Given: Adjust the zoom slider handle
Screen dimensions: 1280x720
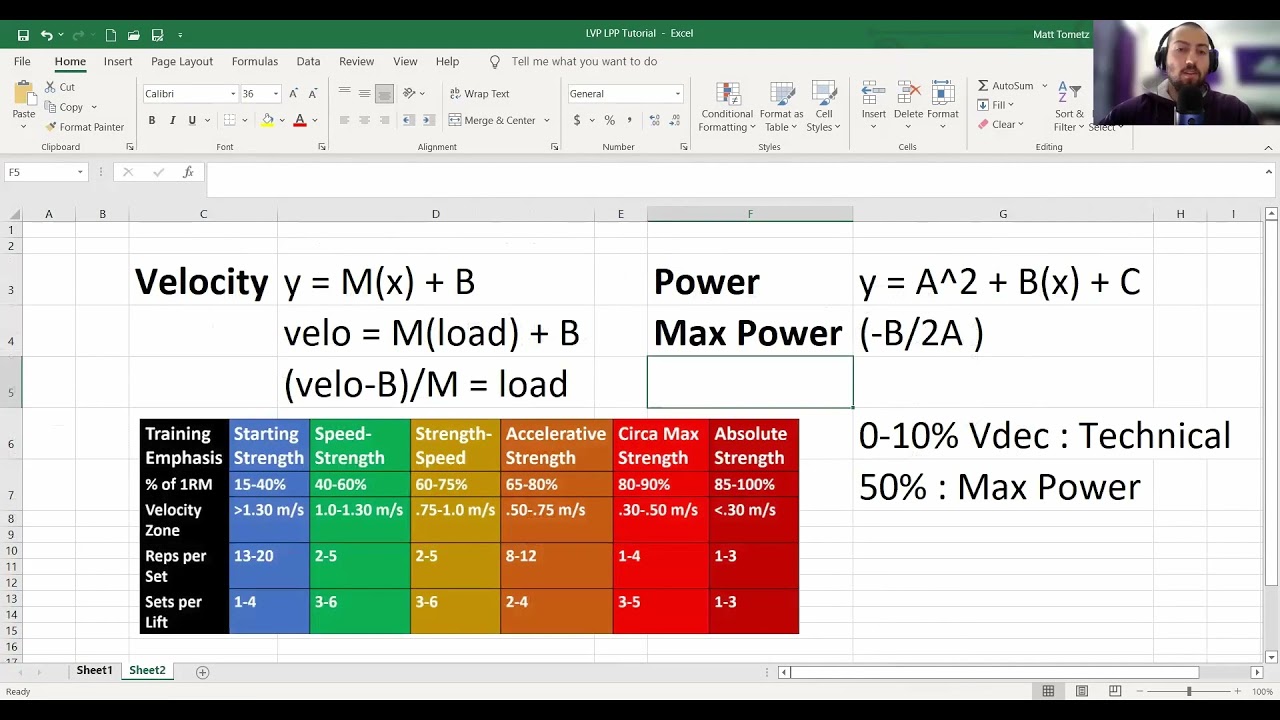Looking at the screenshot, I should [1189, 691].
